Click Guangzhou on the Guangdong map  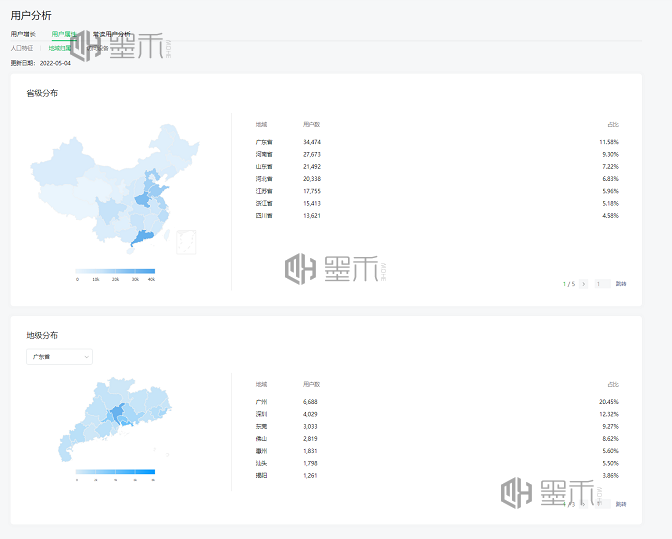117,412
